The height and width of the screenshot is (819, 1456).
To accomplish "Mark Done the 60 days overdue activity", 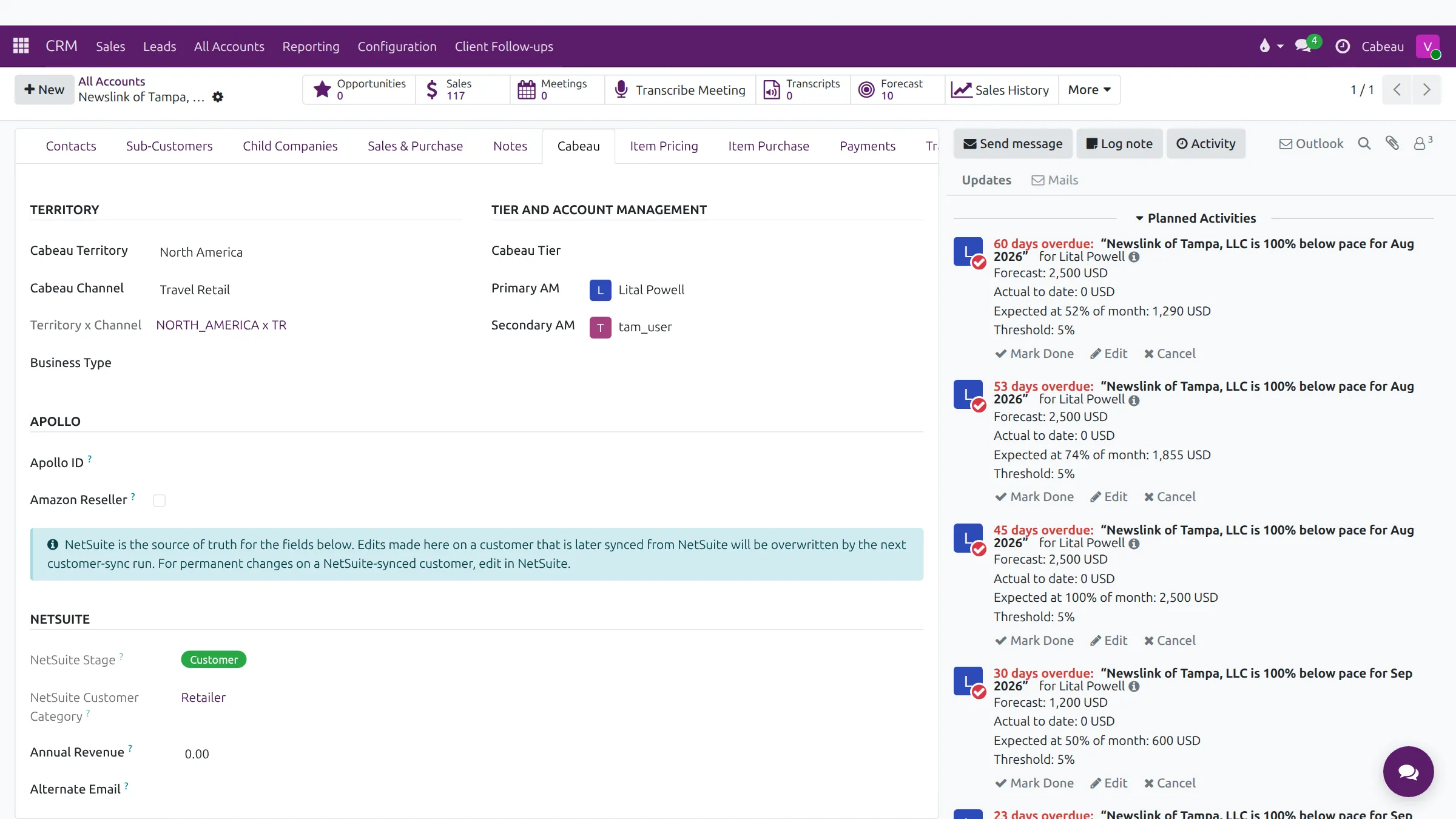I will (1034, 354).
